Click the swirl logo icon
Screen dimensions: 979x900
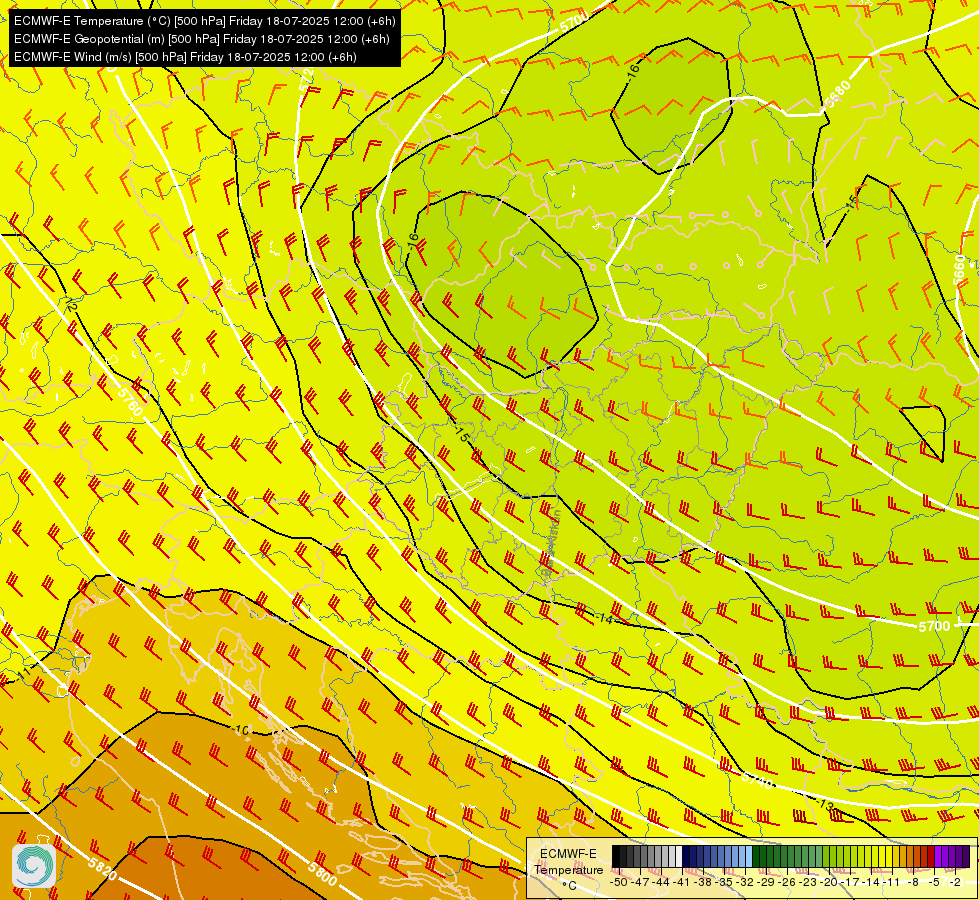[34, 866]
